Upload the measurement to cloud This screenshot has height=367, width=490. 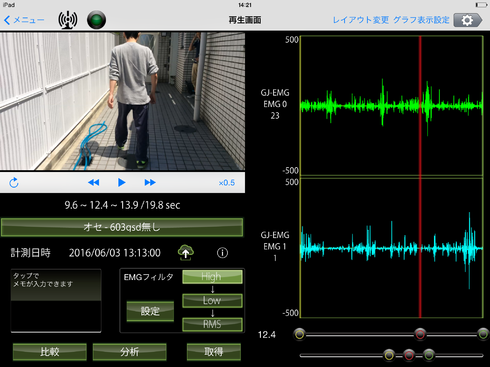[x=186, y=252]
